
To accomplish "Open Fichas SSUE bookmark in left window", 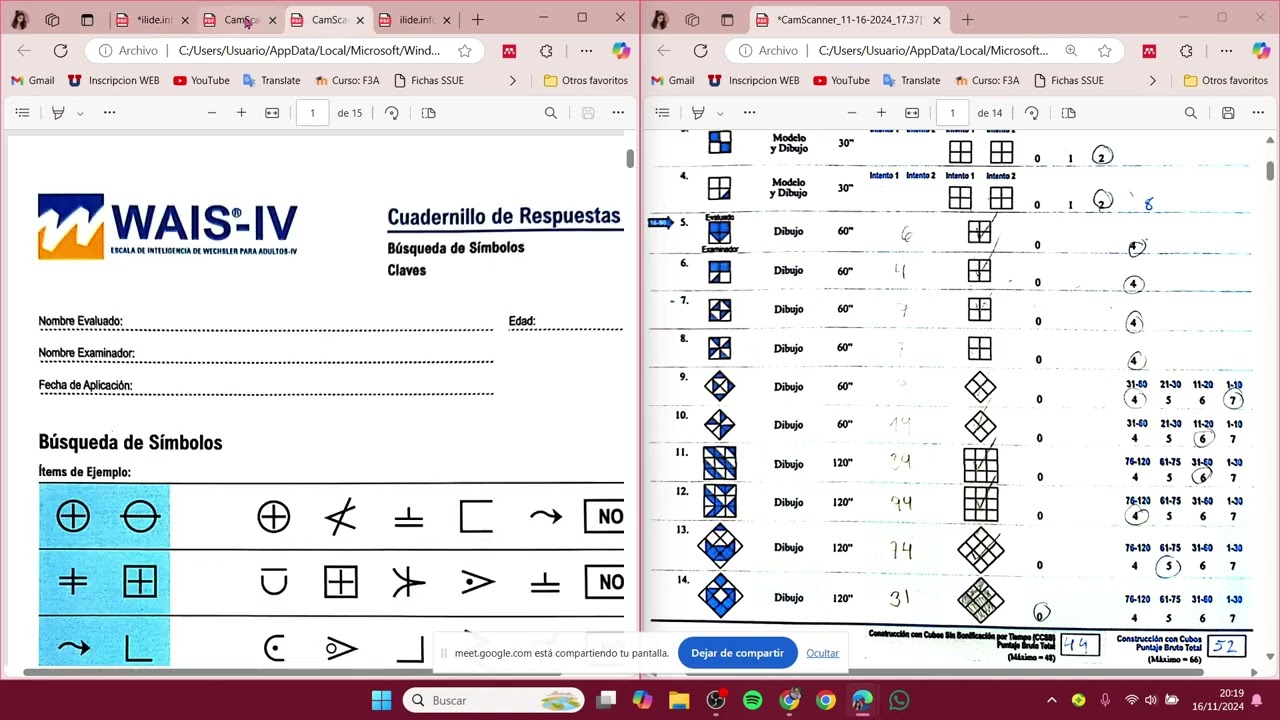I will click(429, 80).
